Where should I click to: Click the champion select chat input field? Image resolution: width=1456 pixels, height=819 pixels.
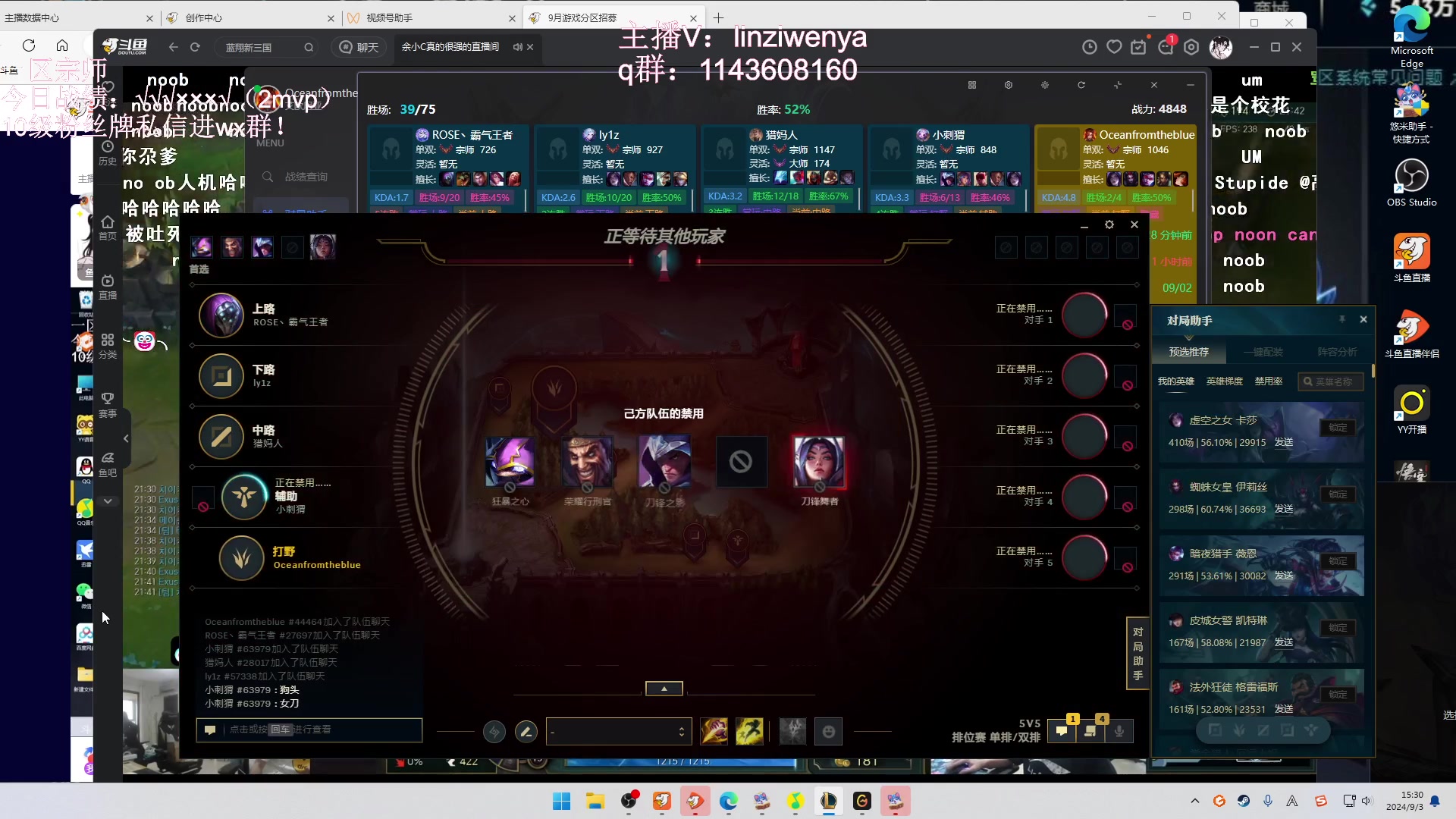tap(309, 730)
